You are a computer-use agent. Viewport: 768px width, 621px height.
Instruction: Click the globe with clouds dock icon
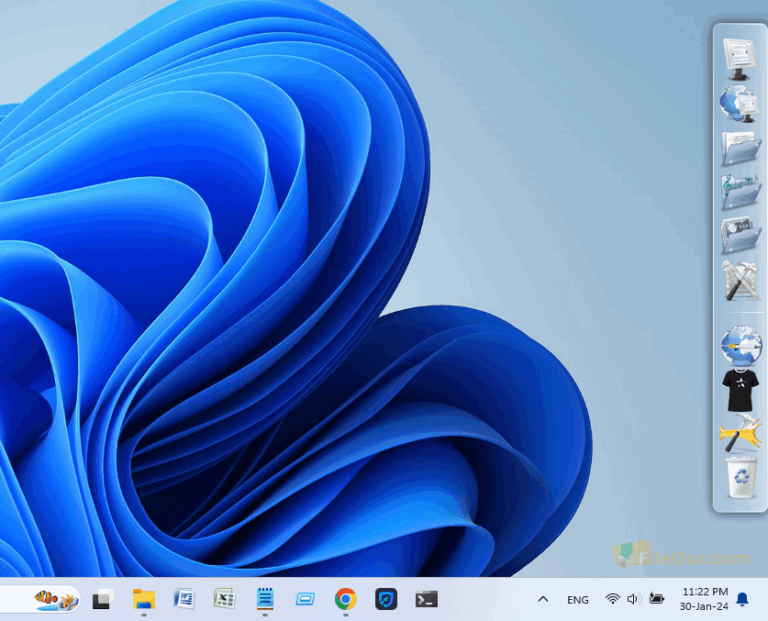(x=740, y=346)
